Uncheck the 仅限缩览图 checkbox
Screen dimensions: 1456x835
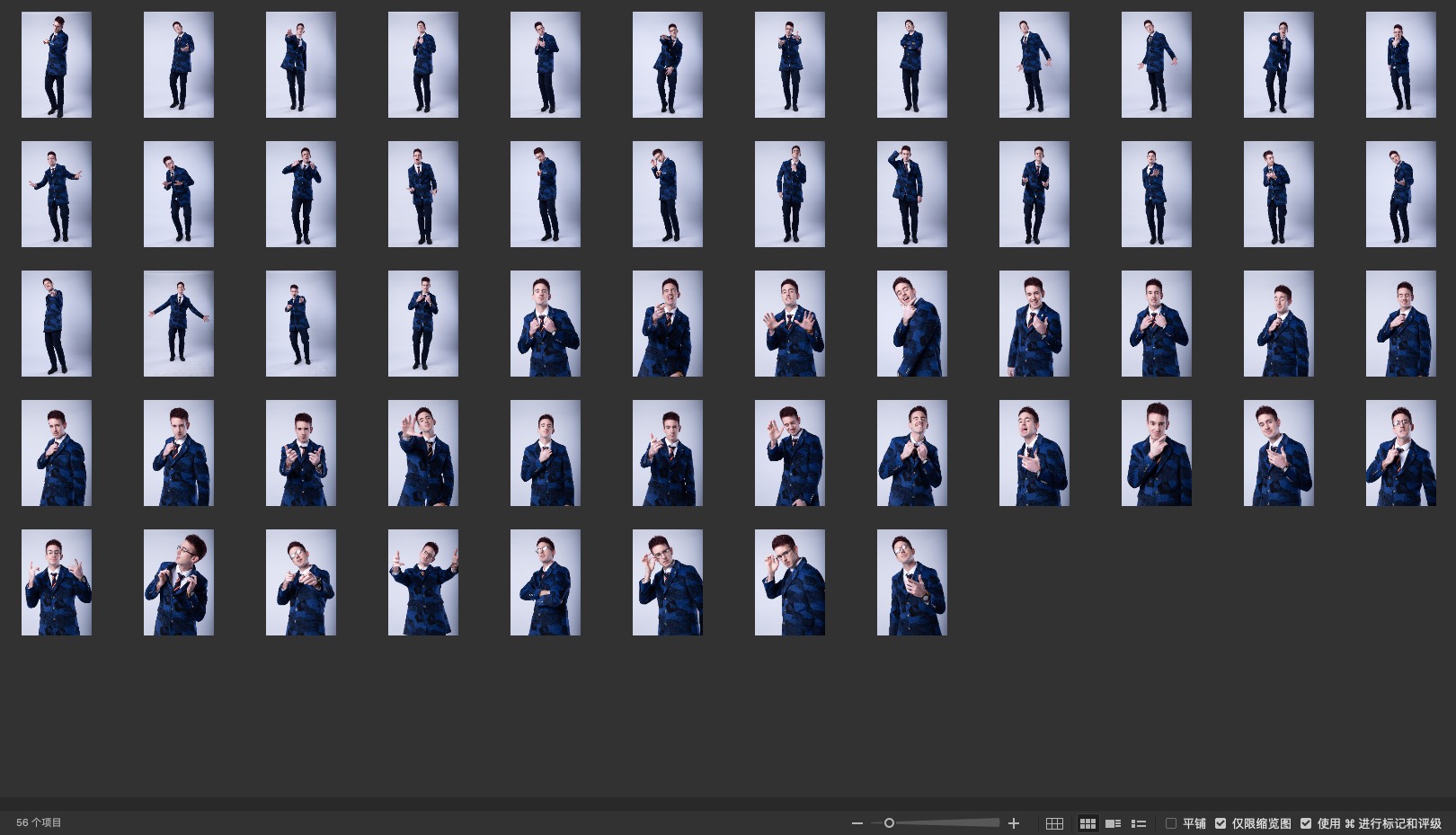[x=1221, y=823]
